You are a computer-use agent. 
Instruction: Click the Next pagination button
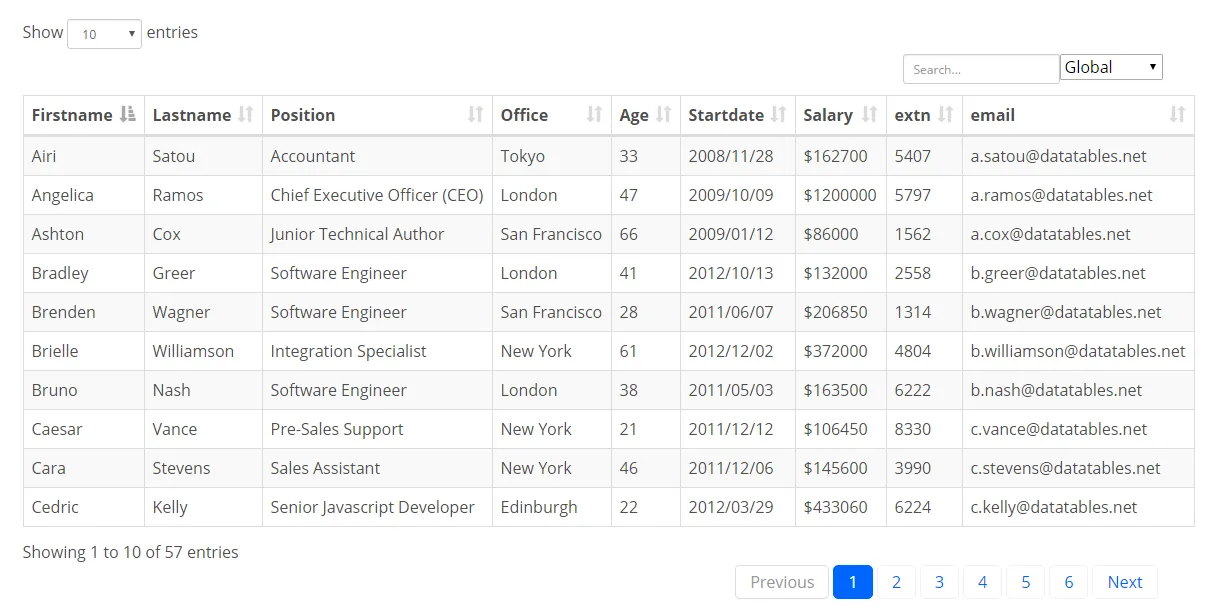(x=1125, y=582)
